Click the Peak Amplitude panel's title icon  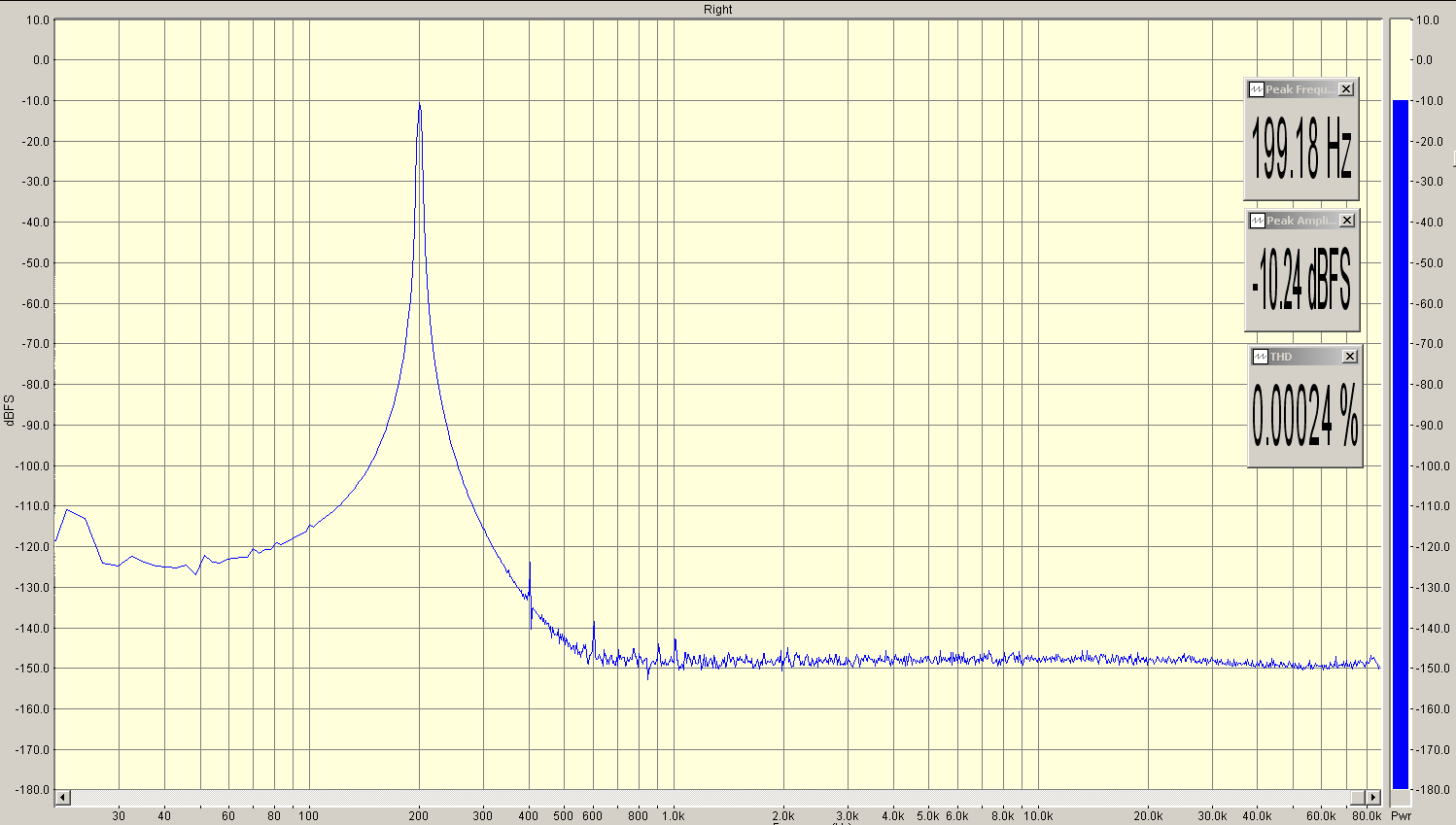click(1257, 221)
